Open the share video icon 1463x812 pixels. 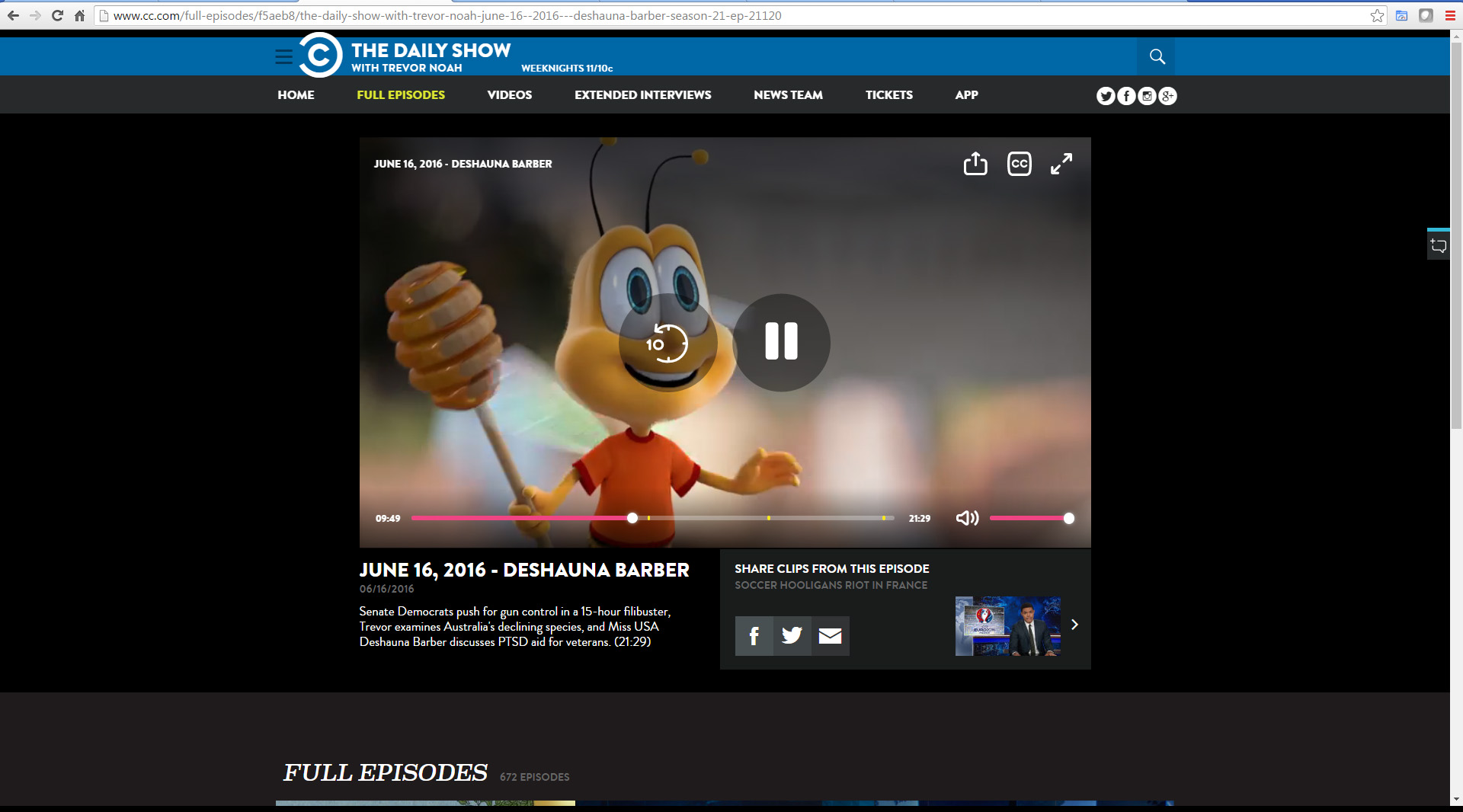pyautogui.click(x=975, y=164)
